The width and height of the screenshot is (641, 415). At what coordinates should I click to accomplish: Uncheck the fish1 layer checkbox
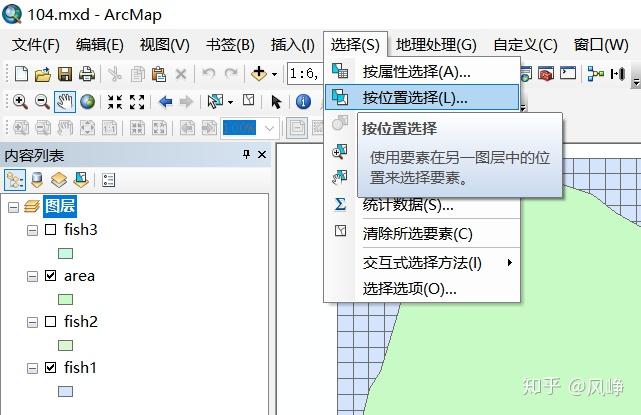coord(50,367)
